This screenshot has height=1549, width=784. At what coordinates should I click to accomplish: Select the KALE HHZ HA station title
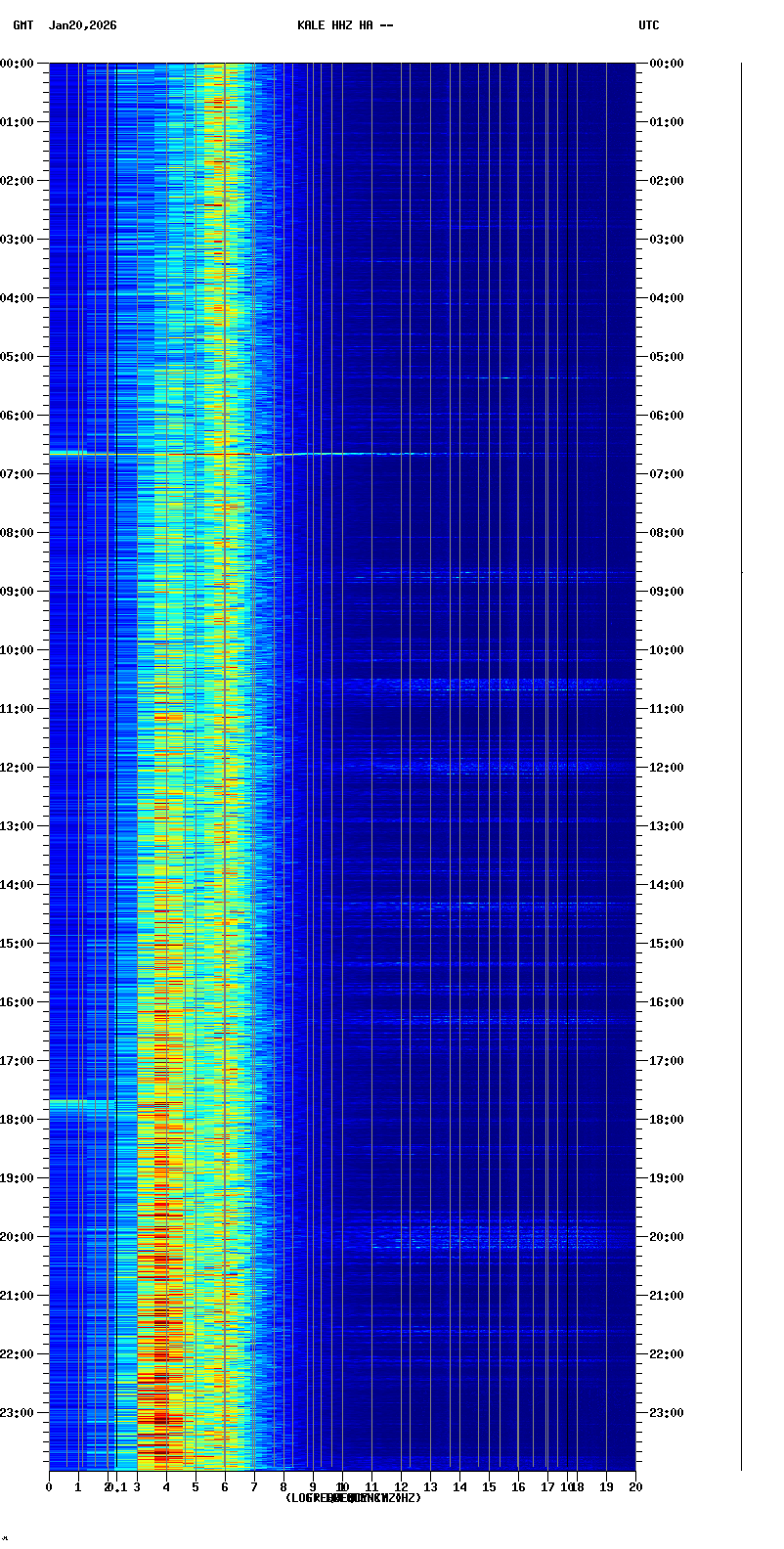tap(345, 25)
